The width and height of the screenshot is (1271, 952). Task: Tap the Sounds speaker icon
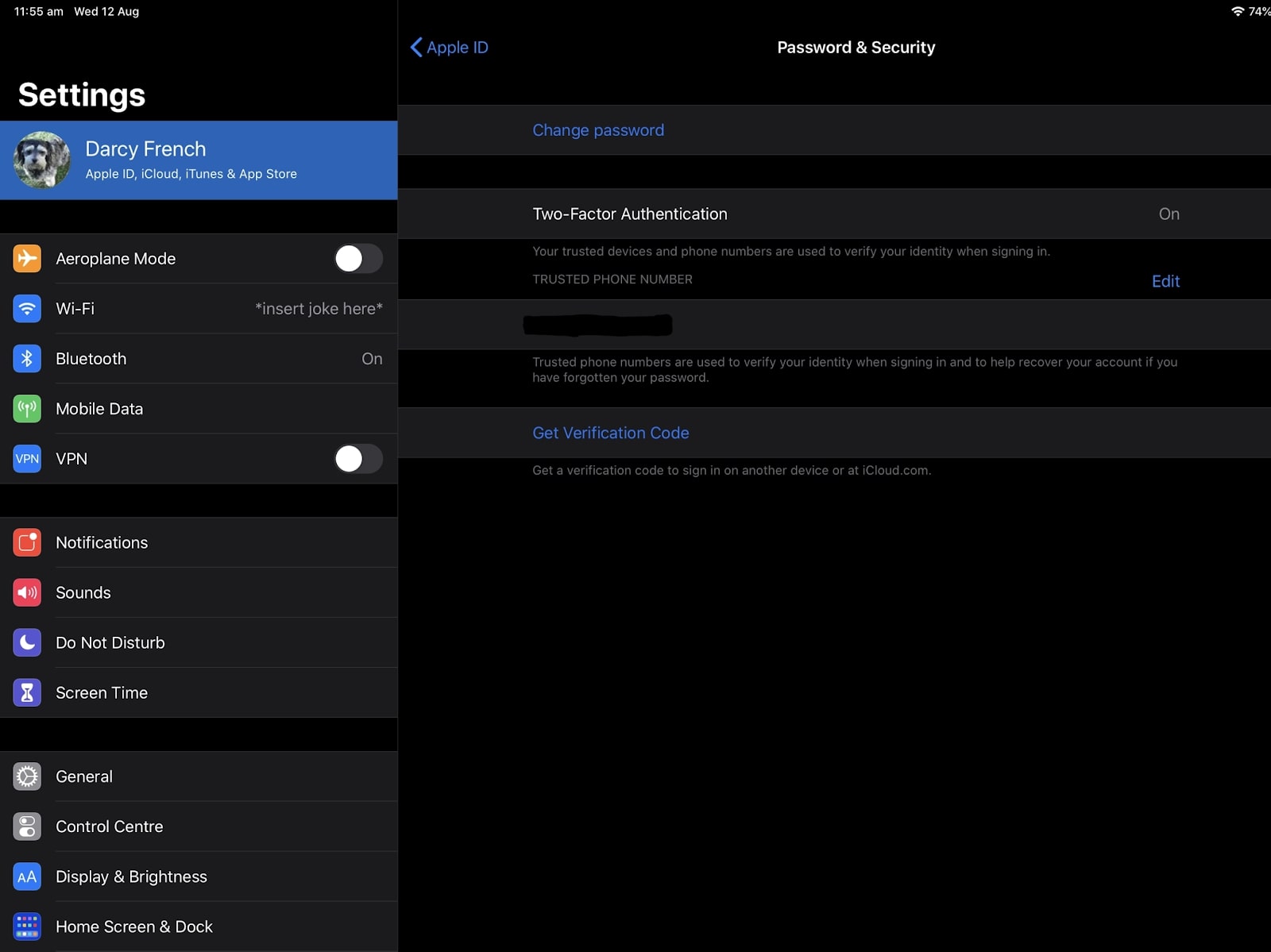[27, 592]
